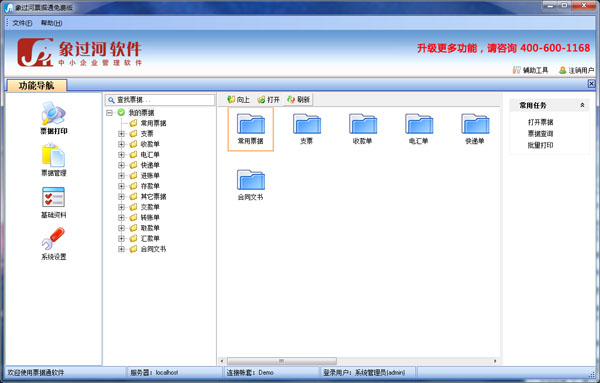Image resolution: width=600 pixels, height=383 pixels.
Task: Click the 服务器: localhost status entry
Action: pyautogui.click(x=154, y=372)
